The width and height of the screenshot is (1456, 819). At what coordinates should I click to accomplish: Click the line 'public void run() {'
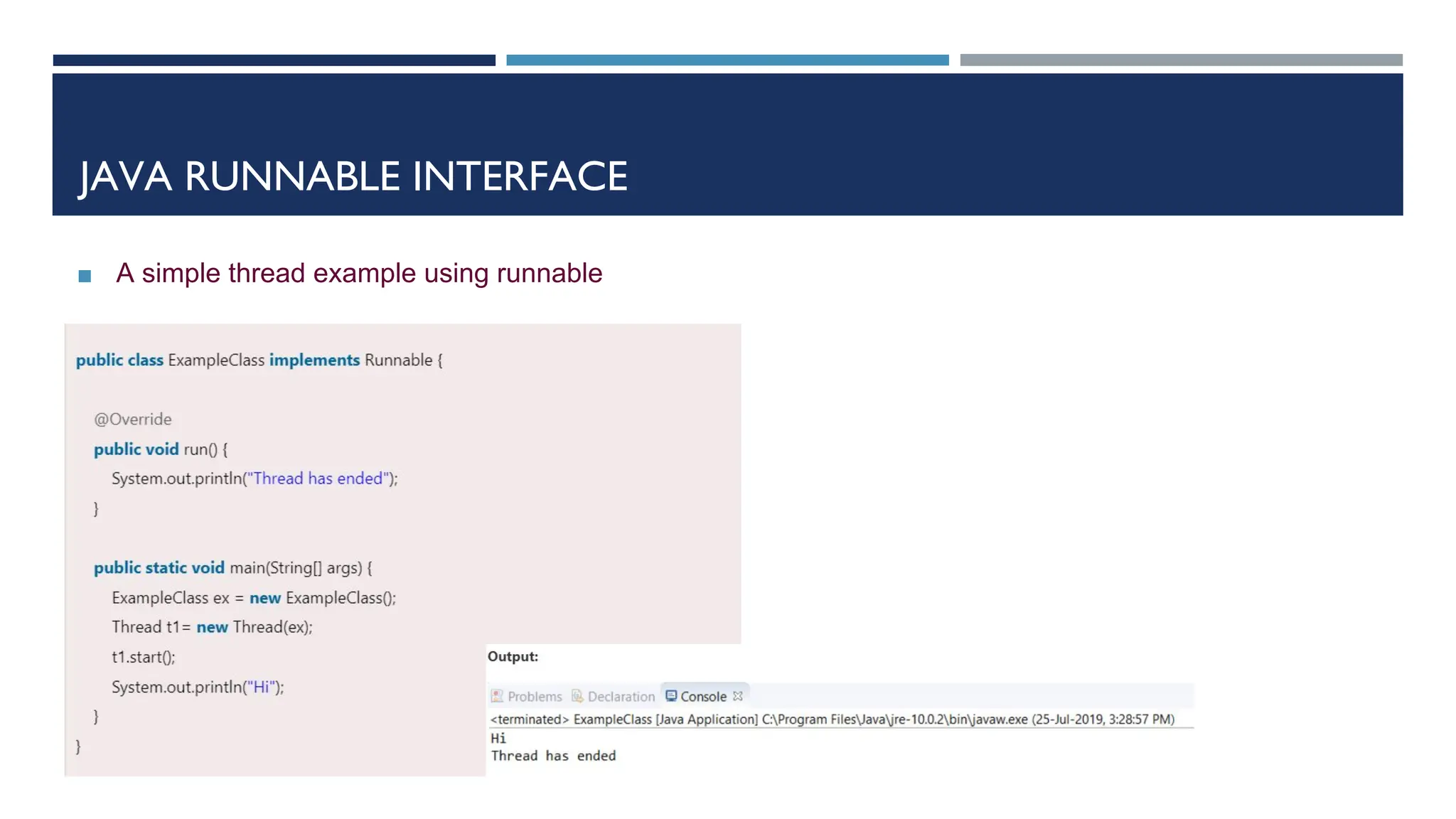point(161,449)
